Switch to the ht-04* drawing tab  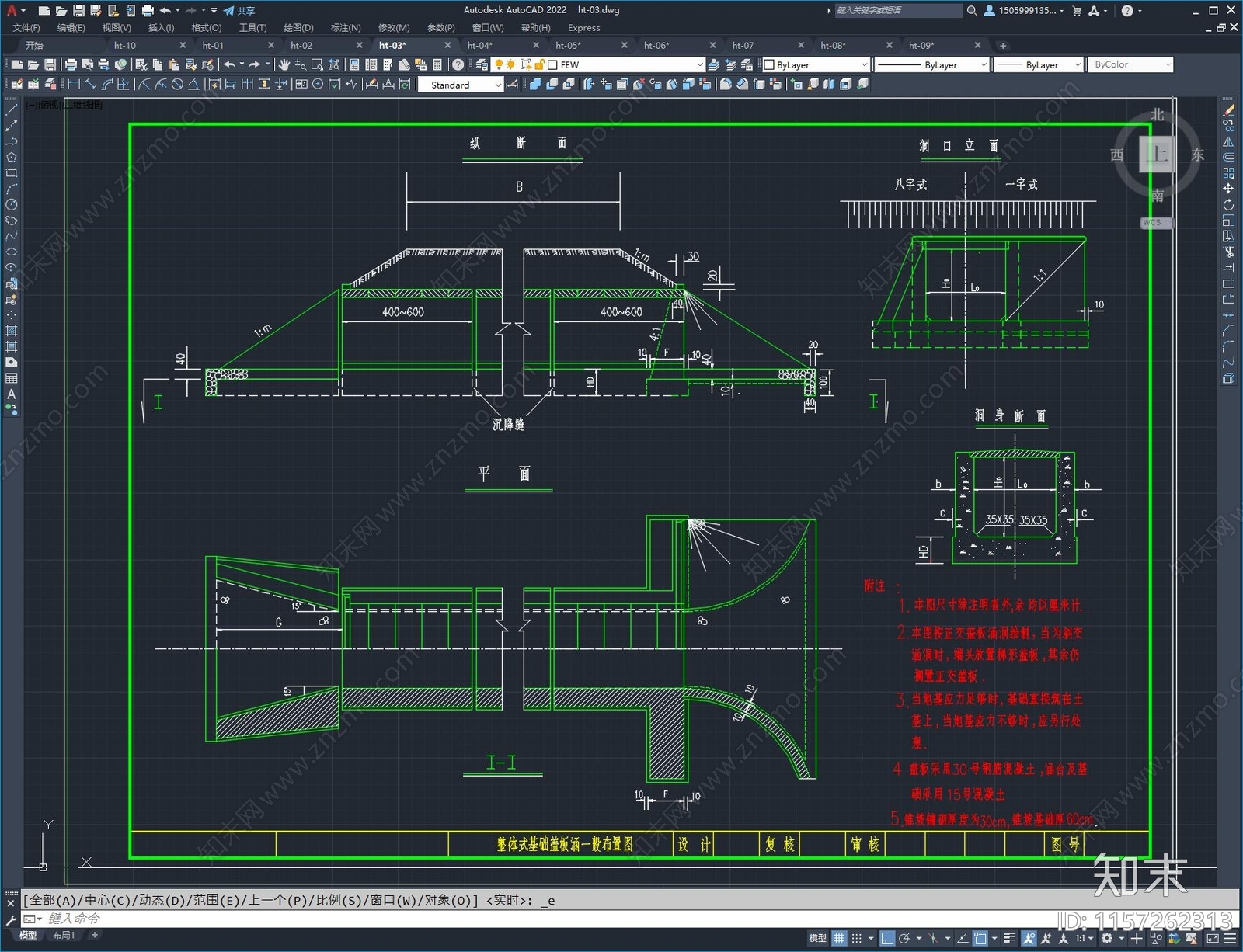pyautogui.click(x=479, y=45)
